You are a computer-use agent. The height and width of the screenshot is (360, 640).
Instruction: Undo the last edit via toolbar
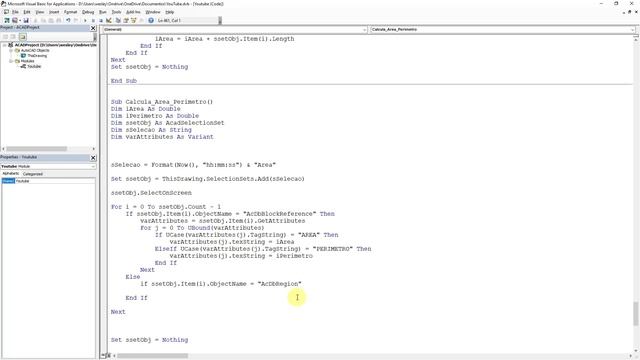pyautogui.click(x=68, y=20)
